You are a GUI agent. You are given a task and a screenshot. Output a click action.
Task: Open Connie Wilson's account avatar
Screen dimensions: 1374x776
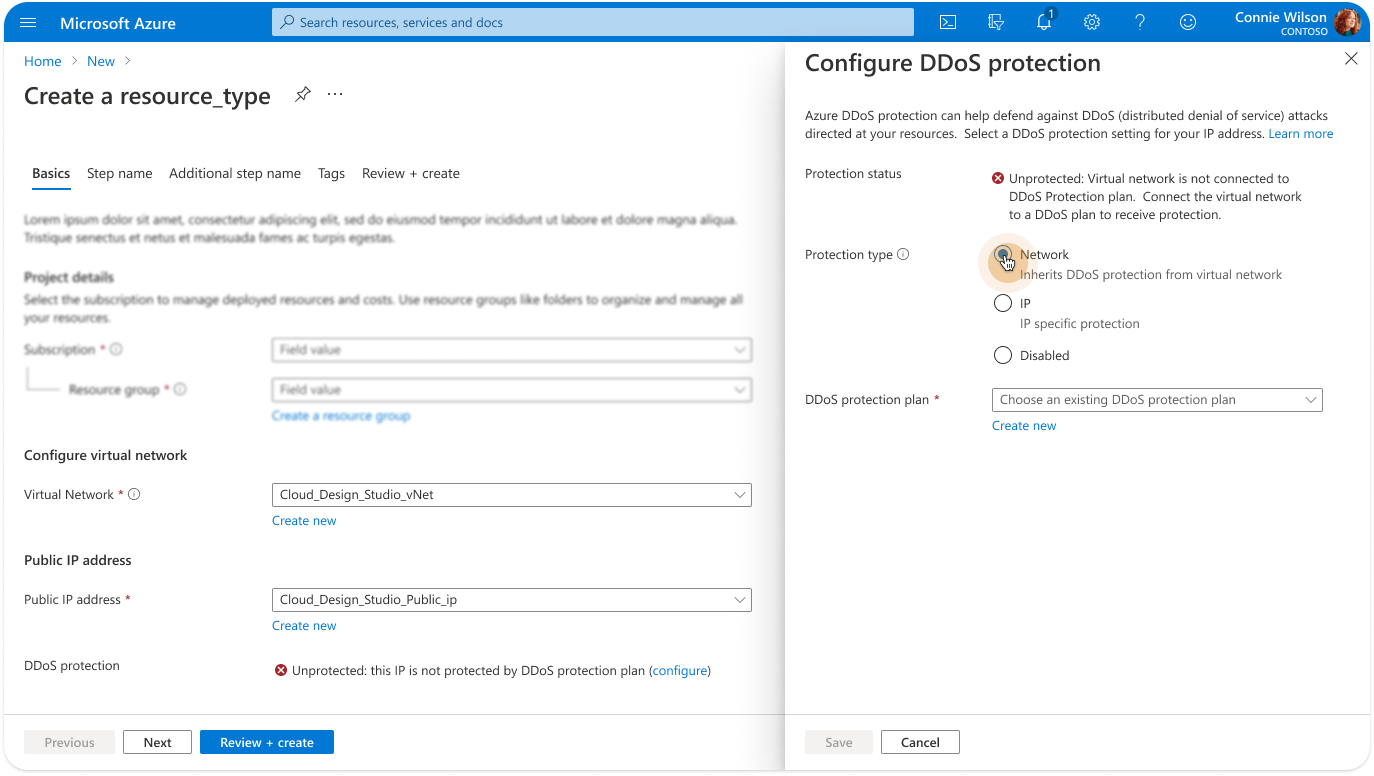coord(1348,22)
